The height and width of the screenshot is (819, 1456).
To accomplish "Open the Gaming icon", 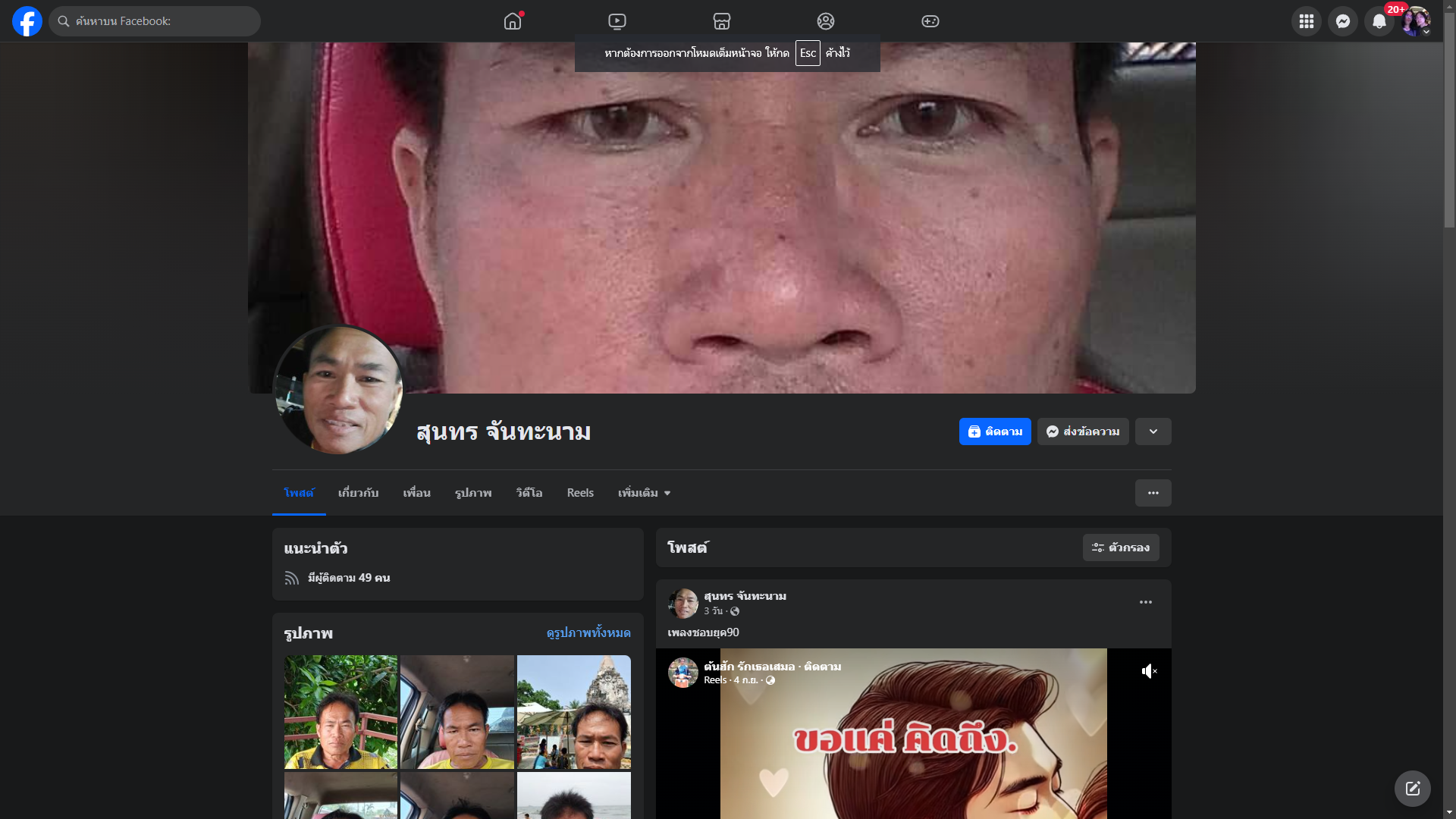I will click(930, 21).
